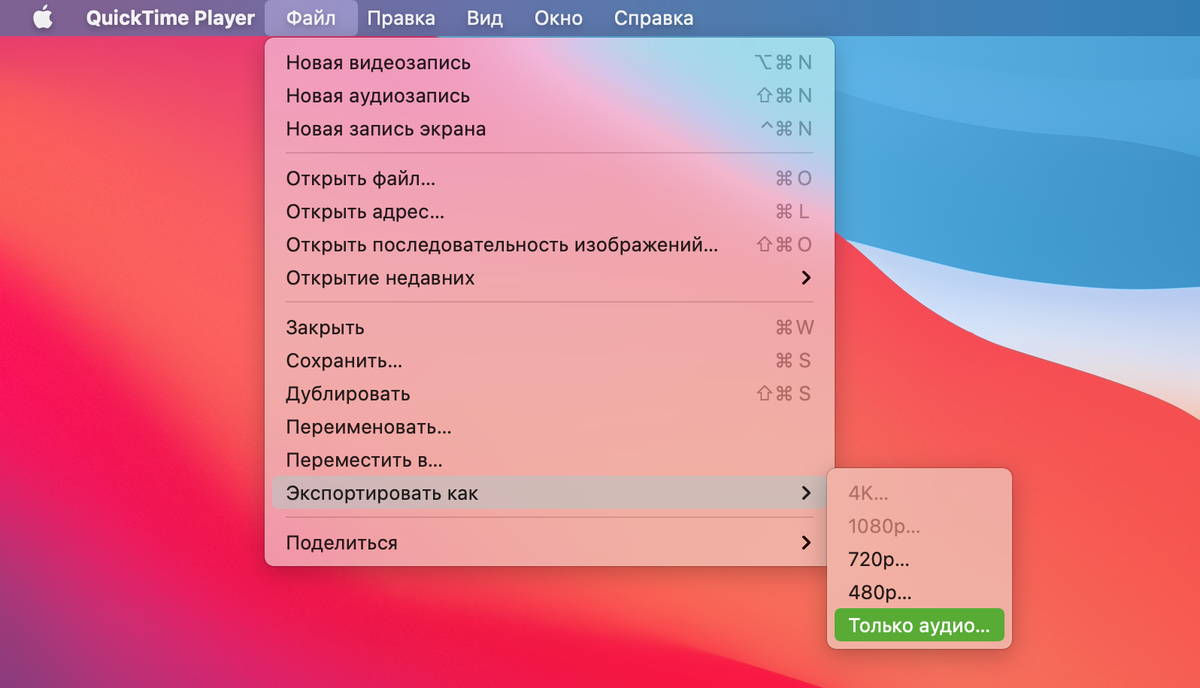Screen dimensions: 1200x688
Task: Select Дублировать menu item
Action: point(549,394)
